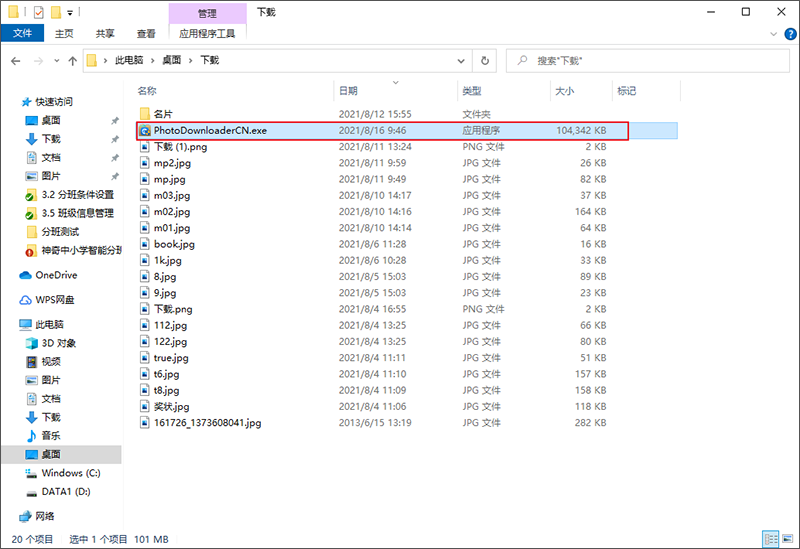The image size is (800, 549).
Task: Select the PhotoDownloaderCN.exe file
Action: pyautogui.click(x=210, y=130)
